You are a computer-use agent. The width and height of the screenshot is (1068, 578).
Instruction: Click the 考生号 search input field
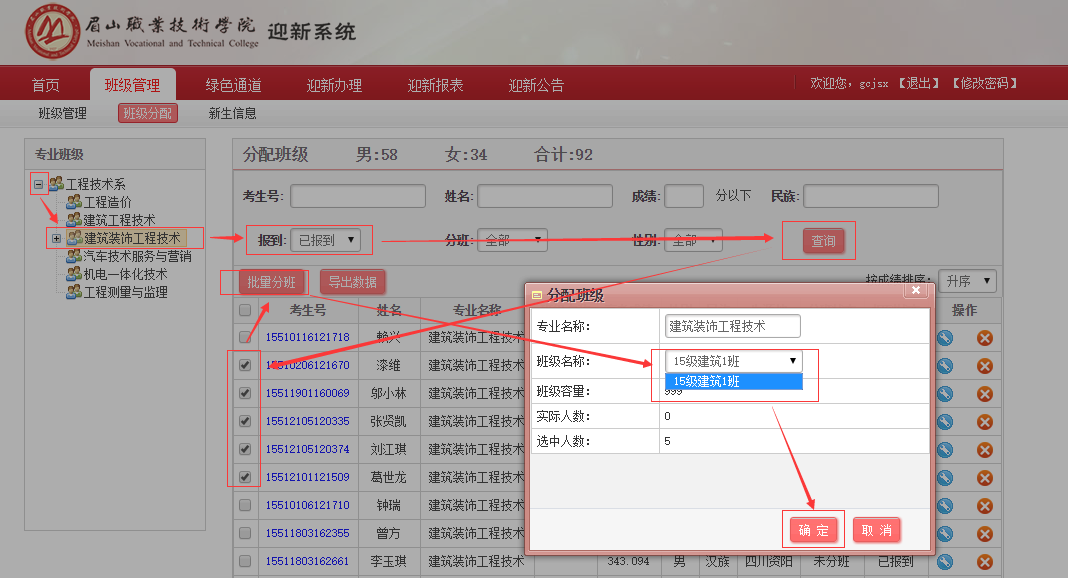coord(345,196)
